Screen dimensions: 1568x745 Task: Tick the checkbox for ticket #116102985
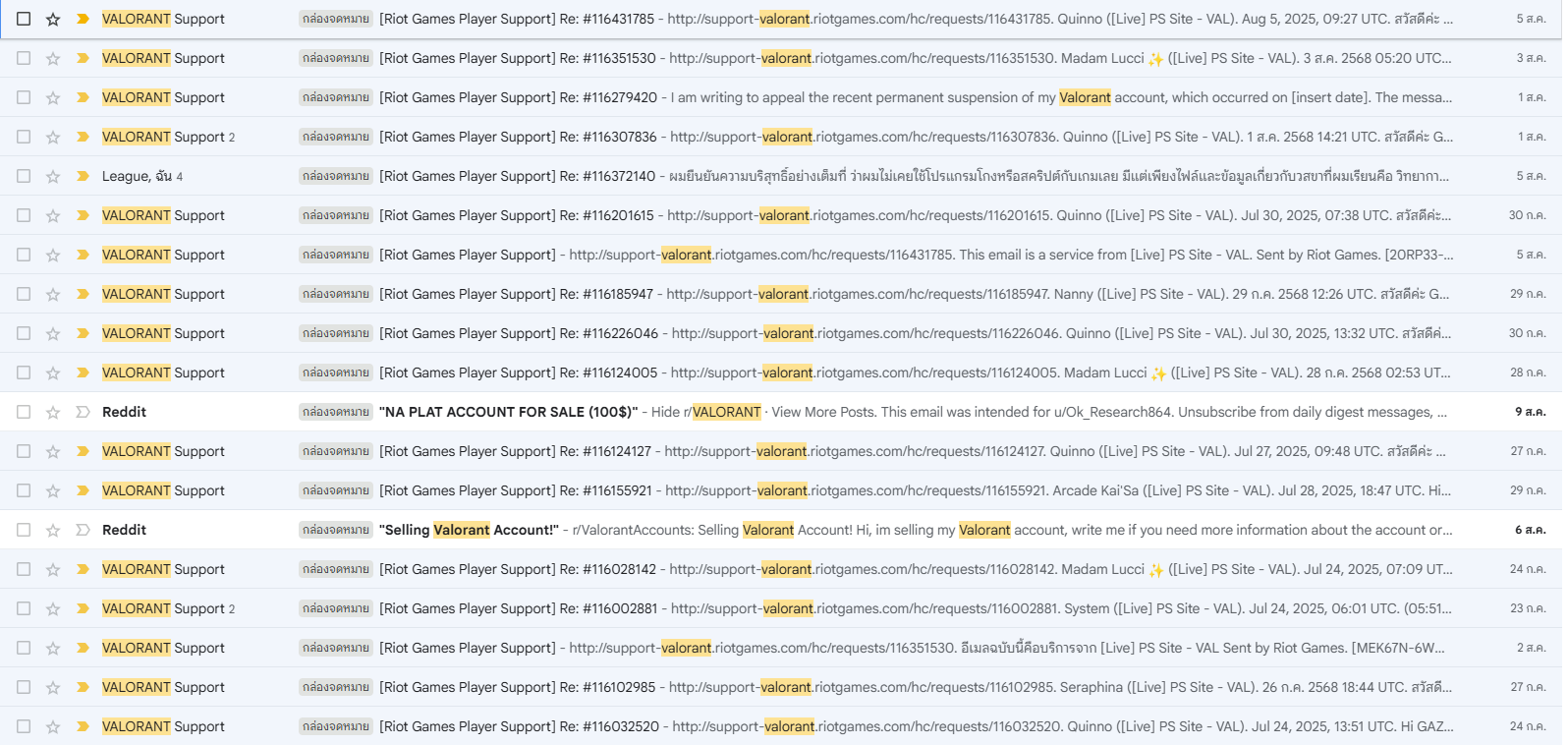(x=24, y=687)
